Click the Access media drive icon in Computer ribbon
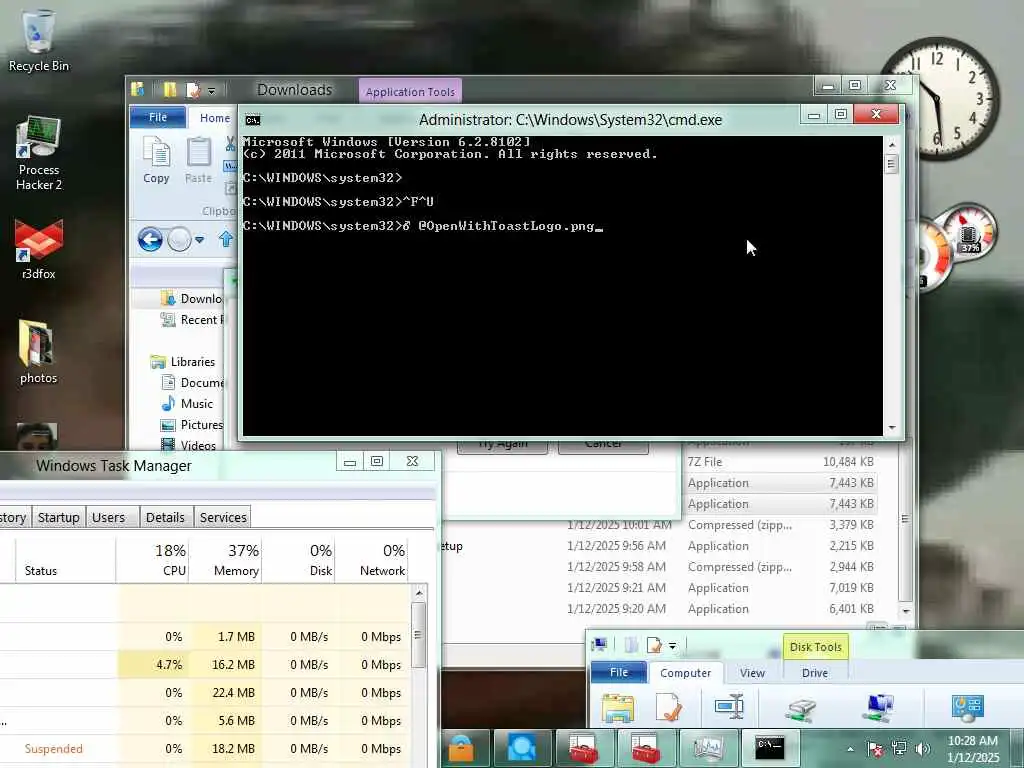1024x768 pixels. tap(801, 710)
